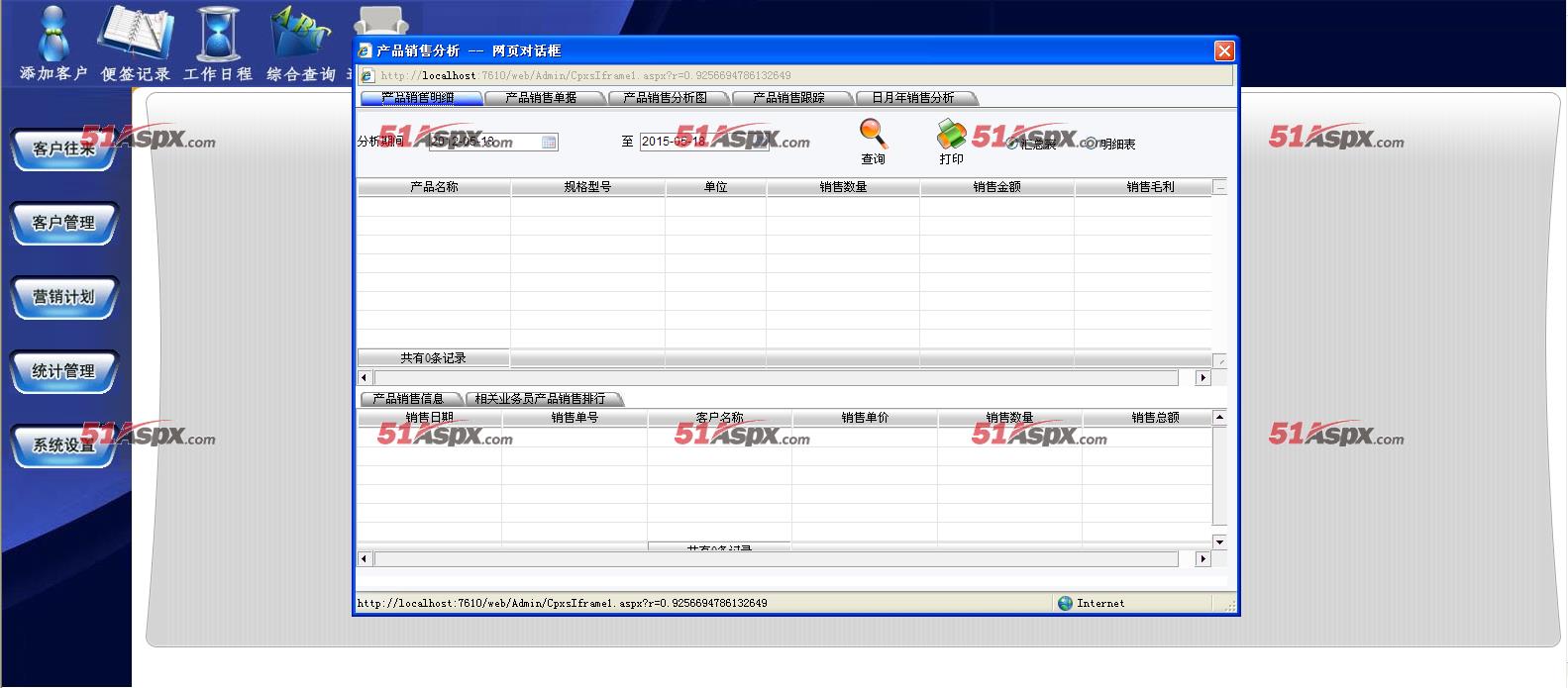1568x688 pixels.
Task: Click the 客户往来 sidebar button
Action: (64, 148)
